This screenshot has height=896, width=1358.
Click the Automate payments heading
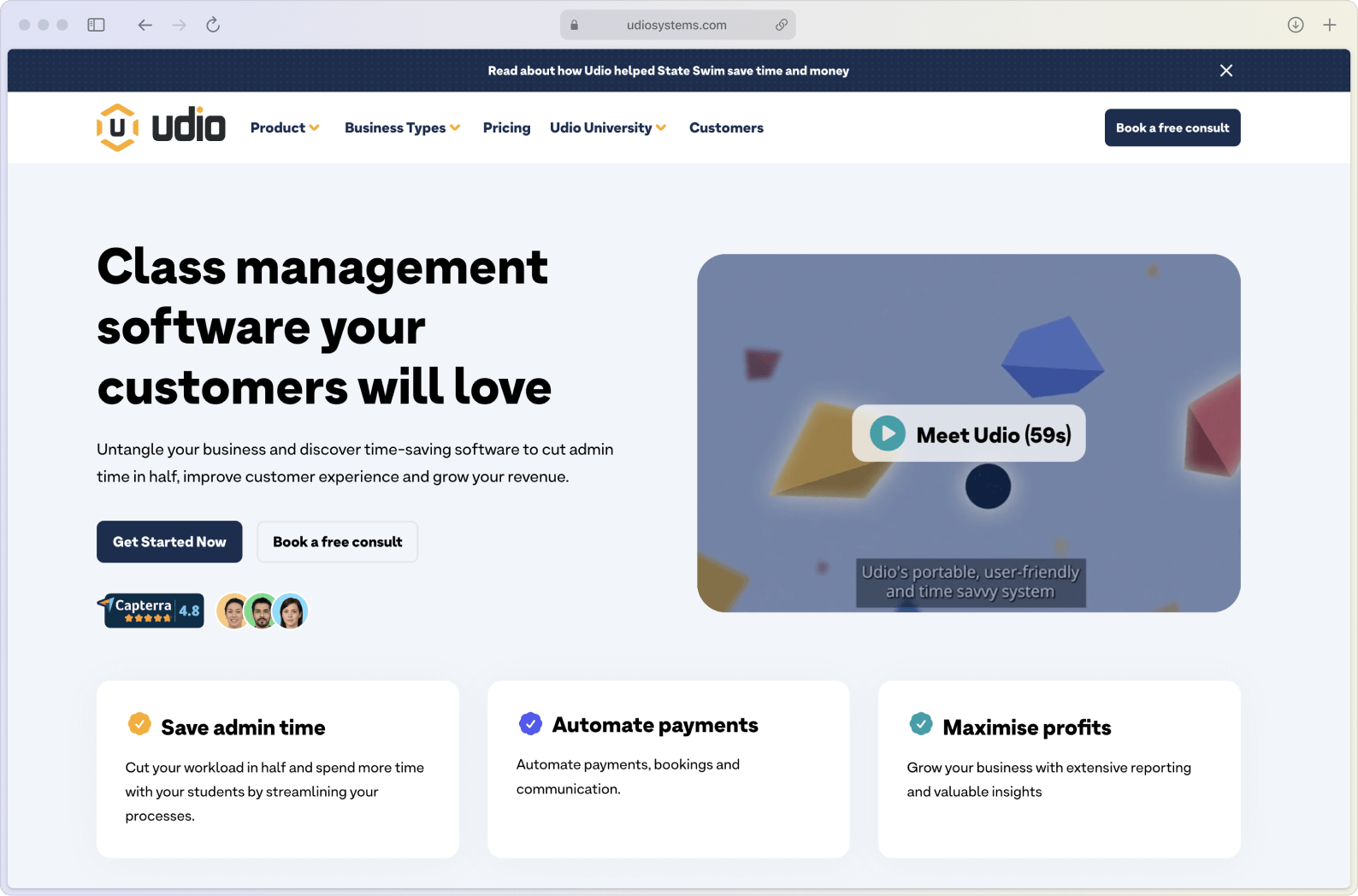[x=655, y=725]
